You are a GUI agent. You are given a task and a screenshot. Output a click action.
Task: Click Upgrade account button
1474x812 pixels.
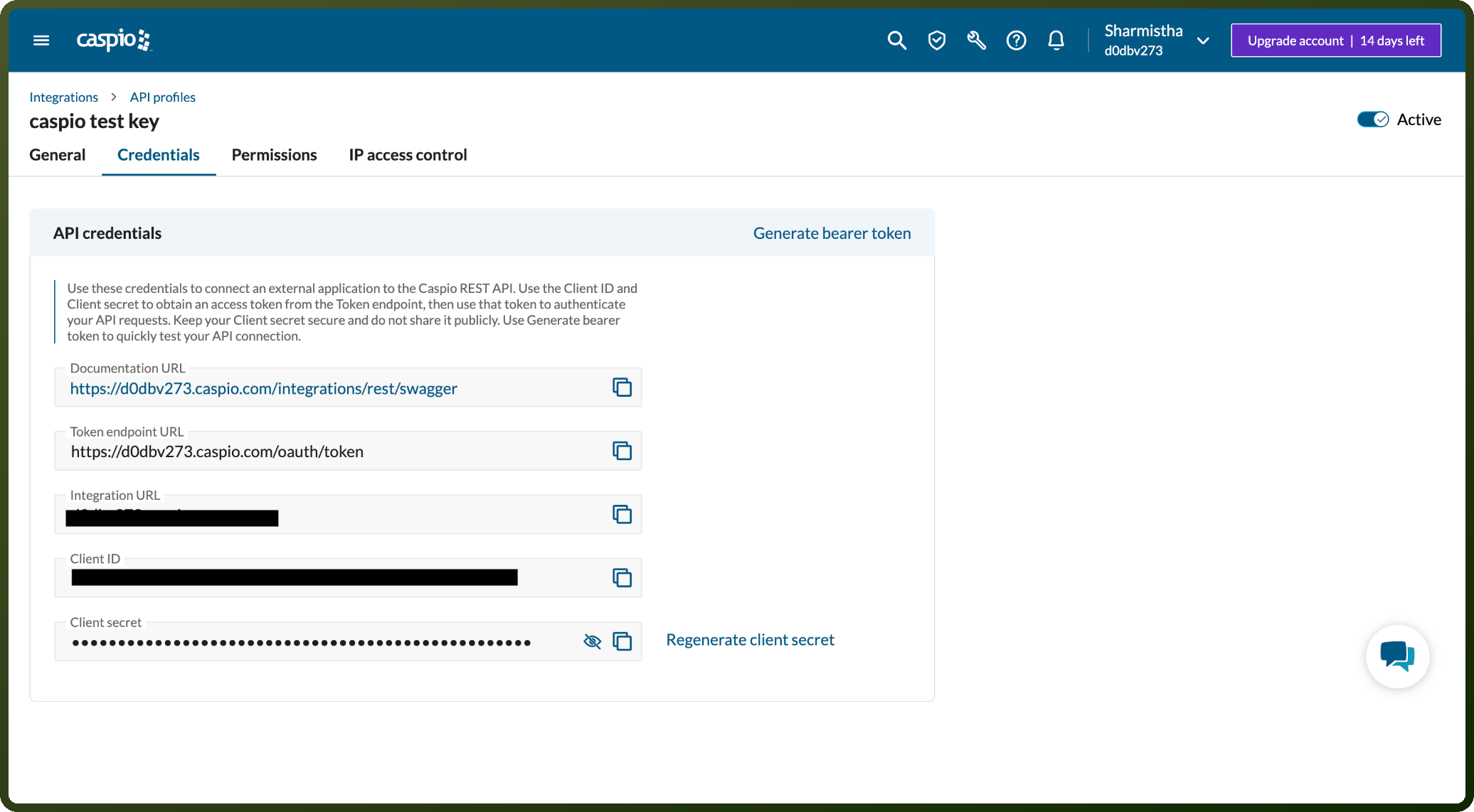[1336, 41]
